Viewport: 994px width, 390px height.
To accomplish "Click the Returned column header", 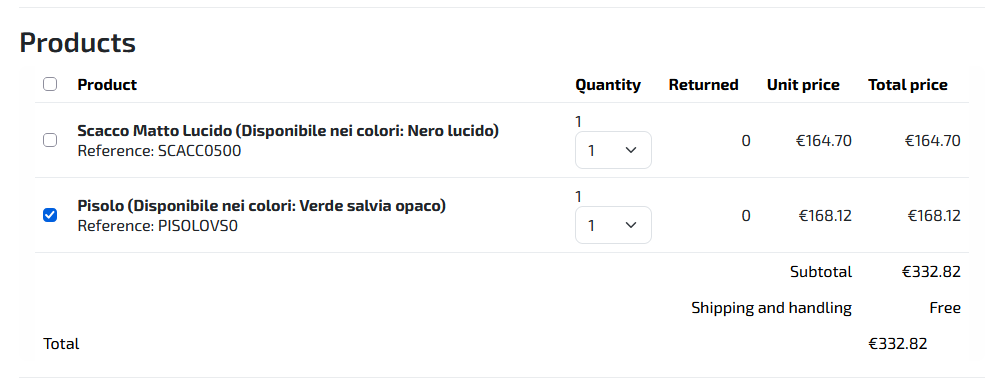I will [x=704, y=85].
